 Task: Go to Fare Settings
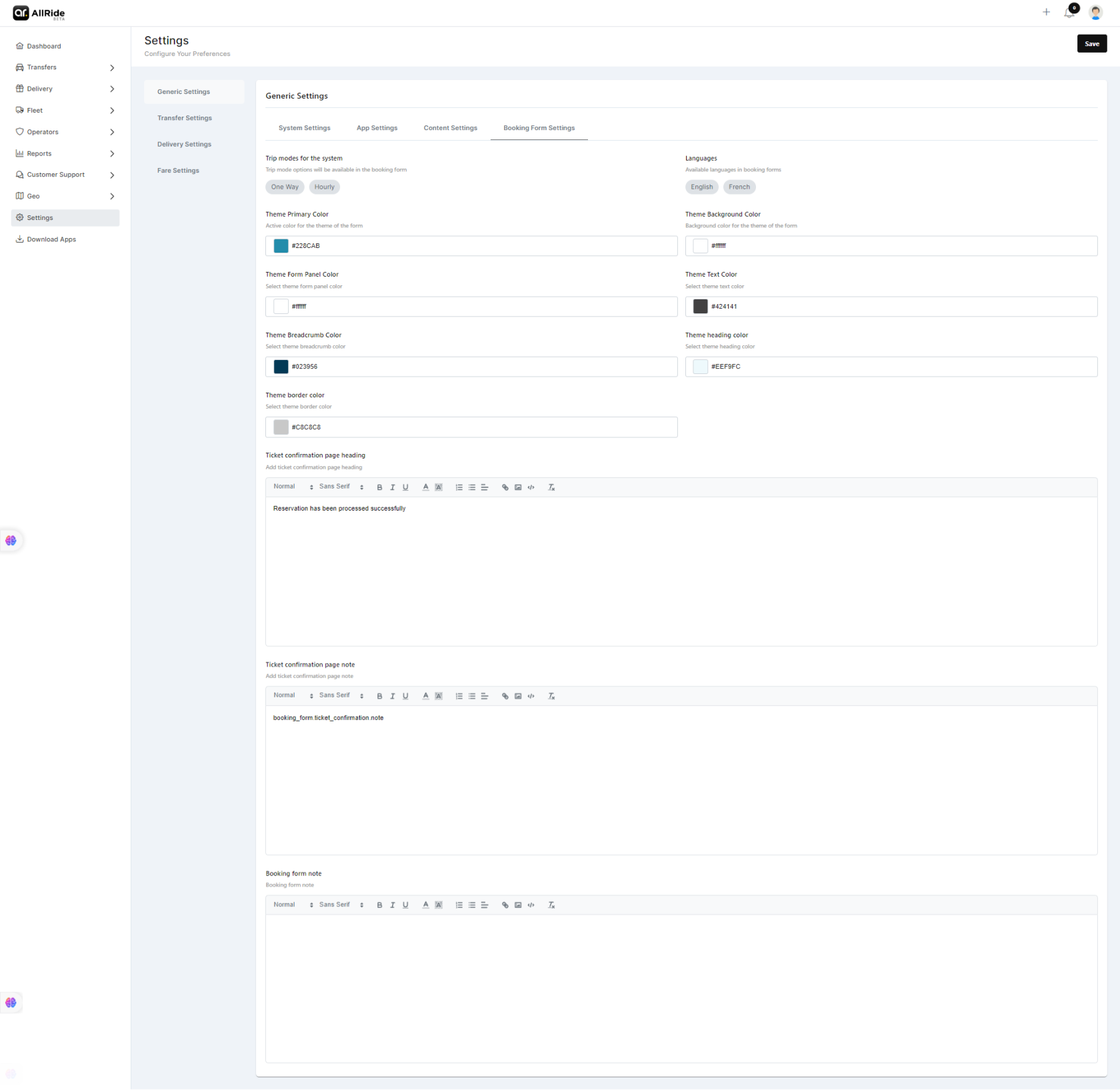click(x=178, y=170)
